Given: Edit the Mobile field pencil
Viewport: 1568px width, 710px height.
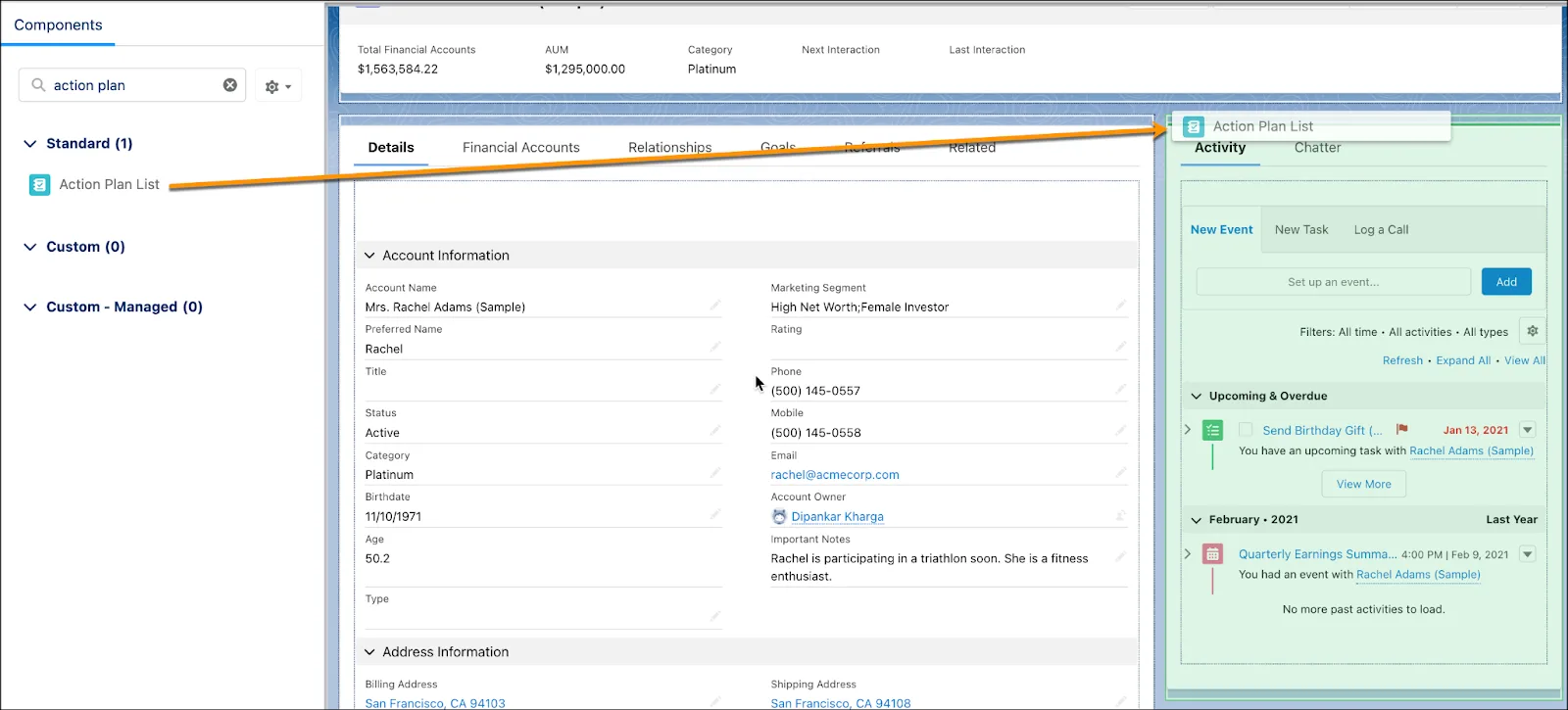Looking at the screenshot, I should tap(1121, 431).
